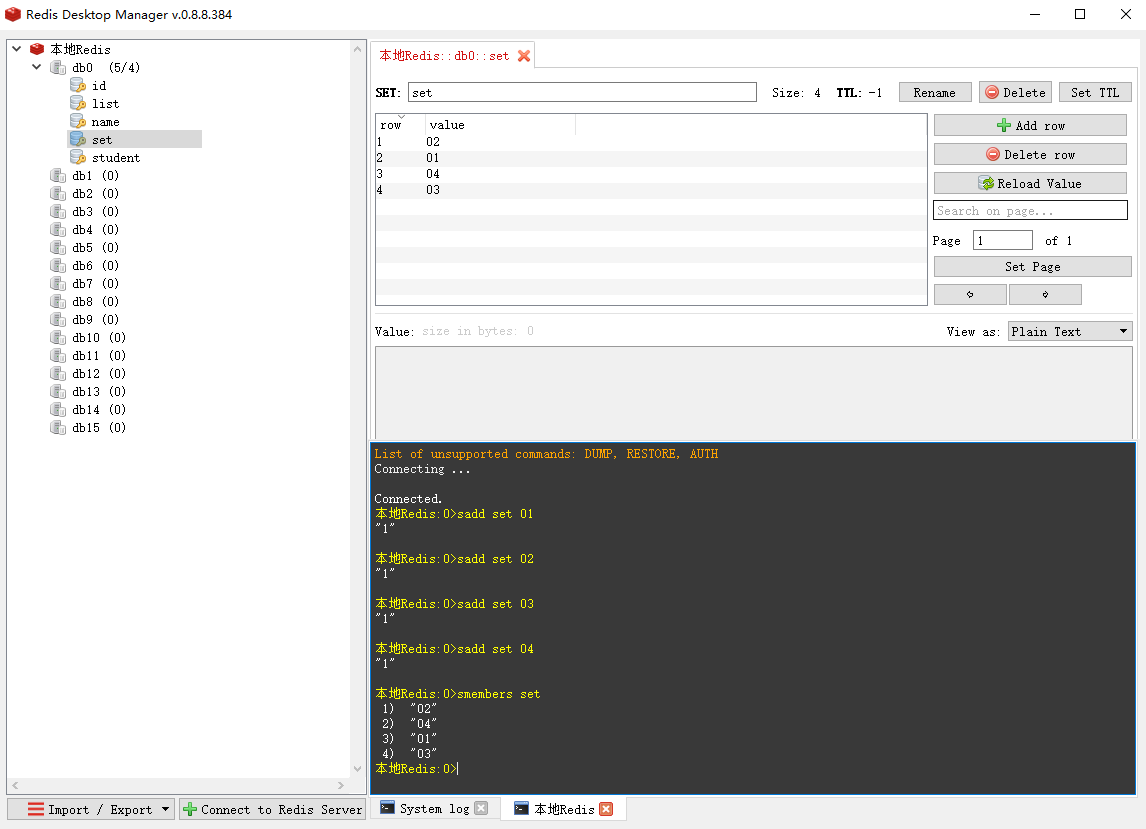Screen dimensions: 1146x829
Task: Open the View as Plain Text dropdown
Action: [1070, 331]
